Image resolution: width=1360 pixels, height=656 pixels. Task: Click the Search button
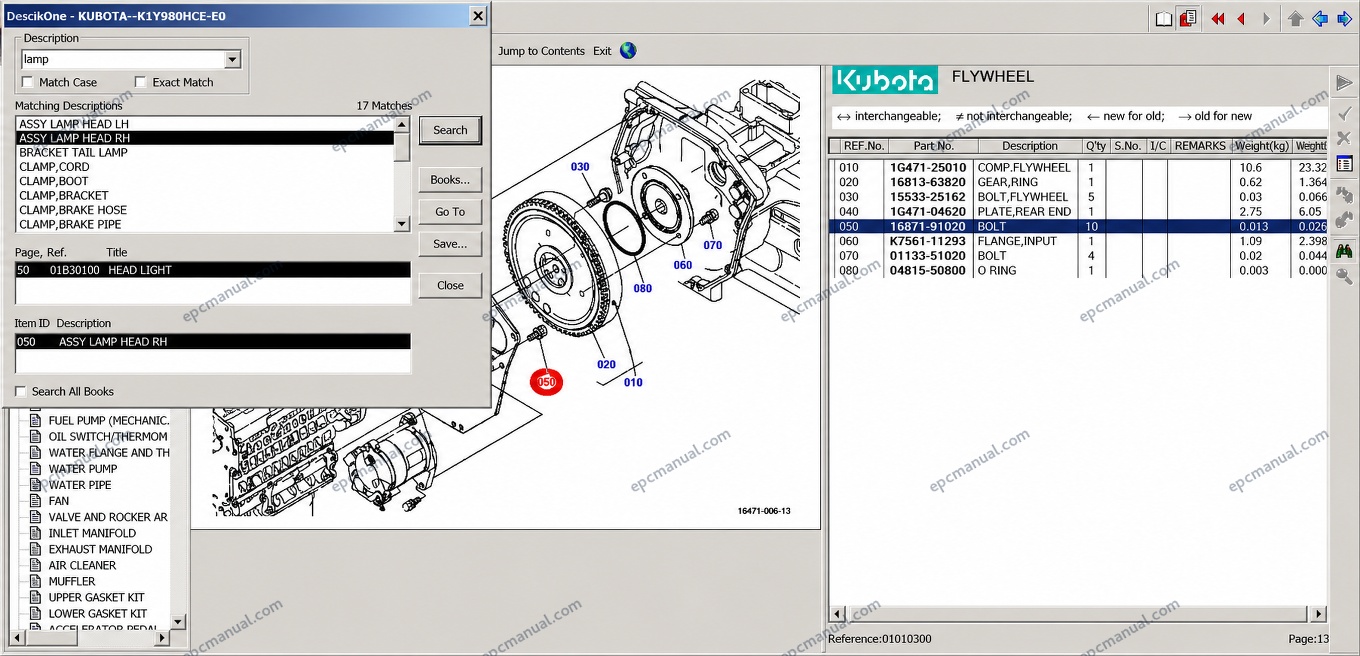450,130
